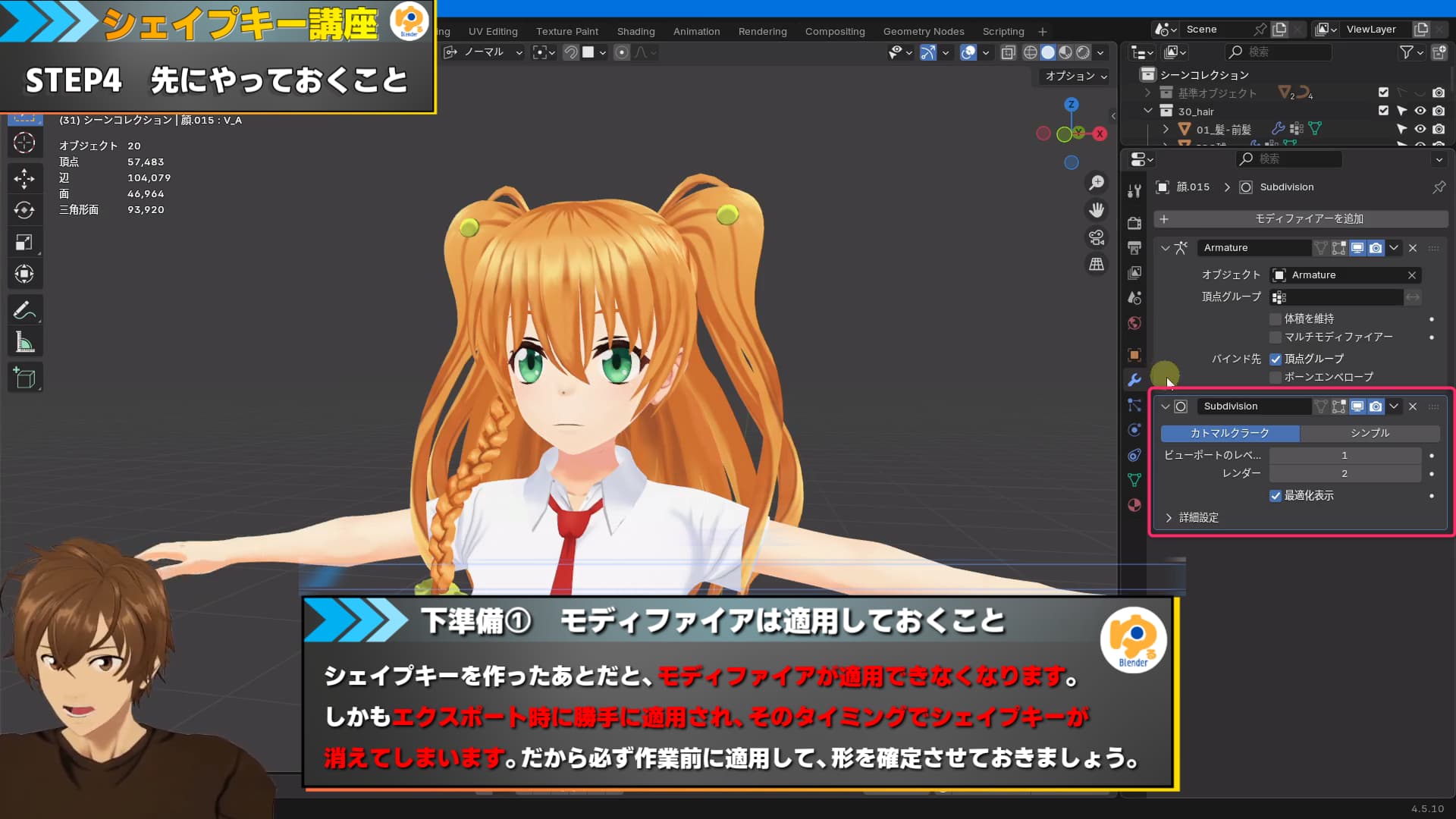
Task: Open the Tool properties tab
Action: pyautogui.click(x=1134, y=191)
